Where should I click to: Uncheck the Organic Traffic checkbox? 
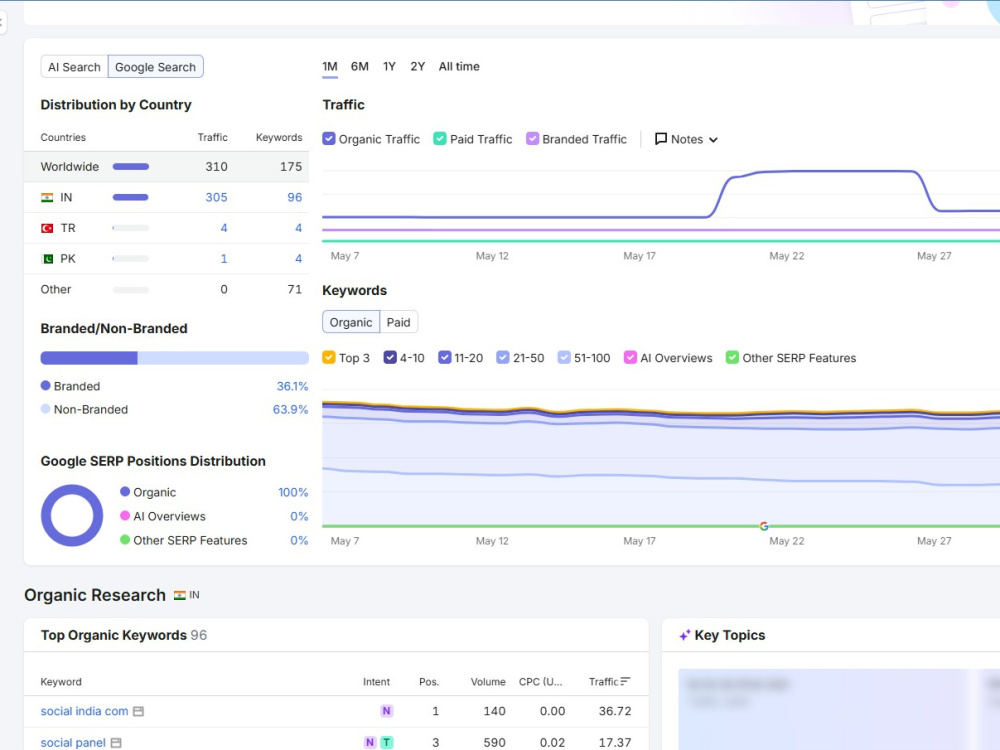[x=329, y=139]
